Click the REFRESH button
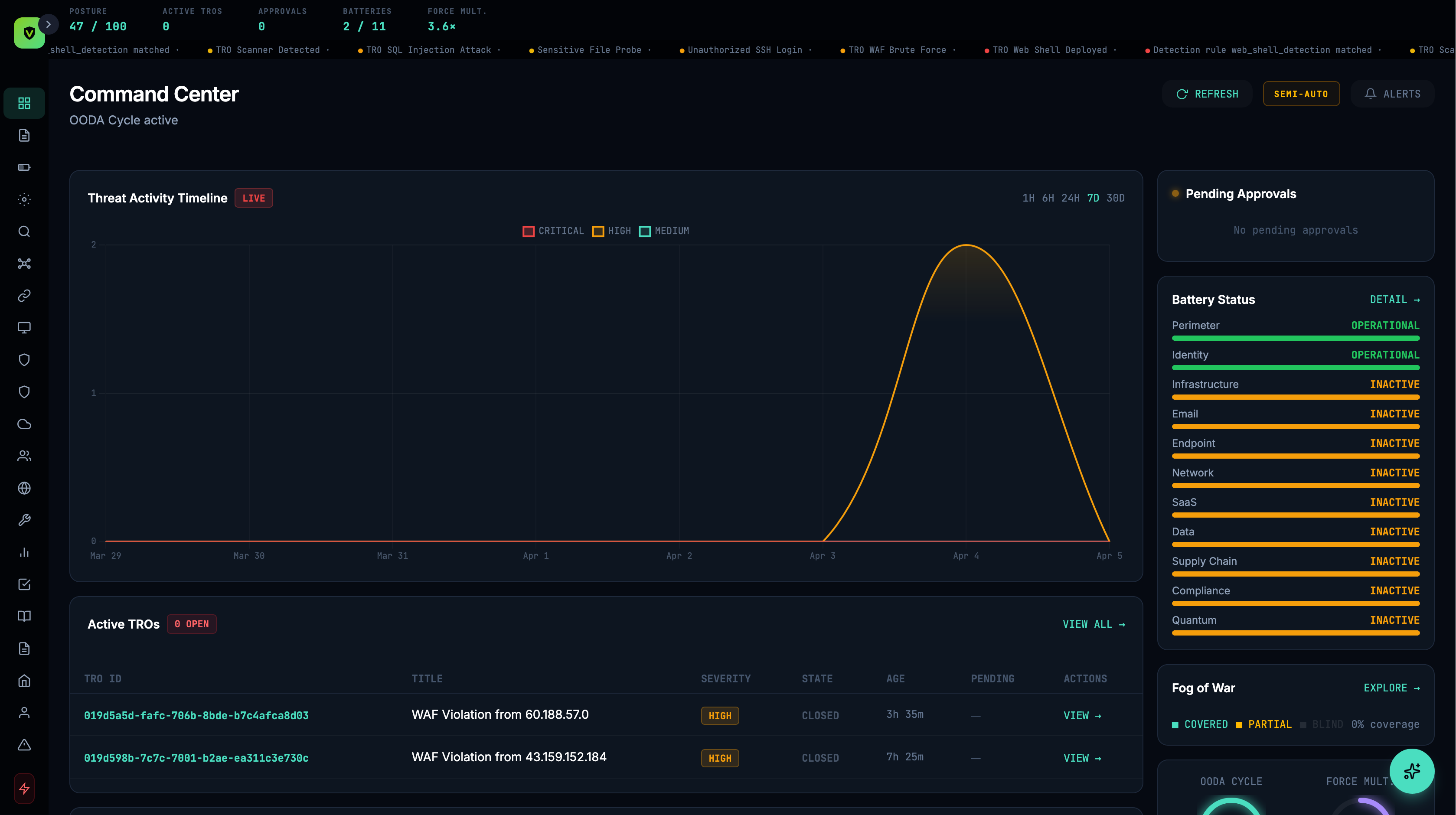Image resolution: width=1456 pixels, height=815 pixels. (1207, 93)
